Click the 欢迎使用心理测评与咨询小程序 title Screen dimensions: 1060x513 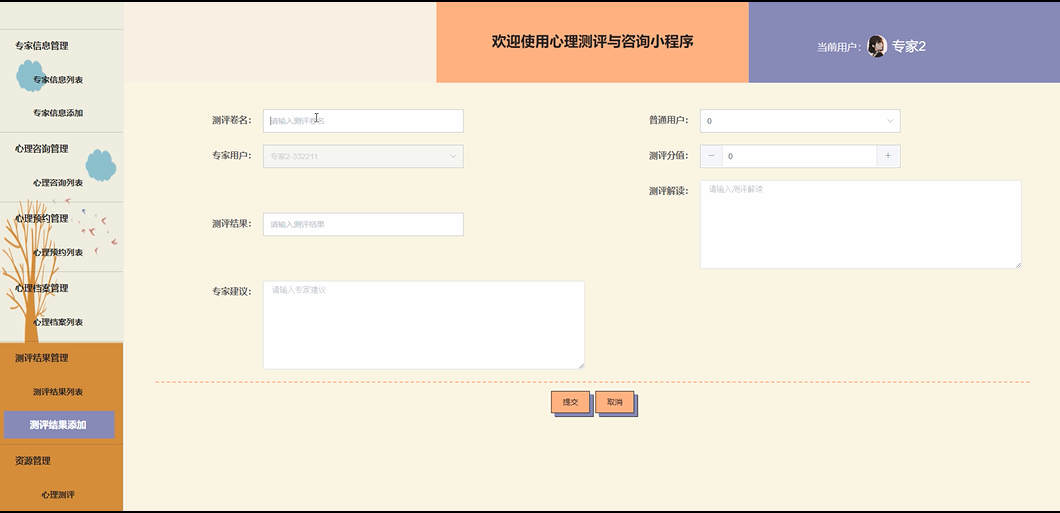tap(592, 41)
